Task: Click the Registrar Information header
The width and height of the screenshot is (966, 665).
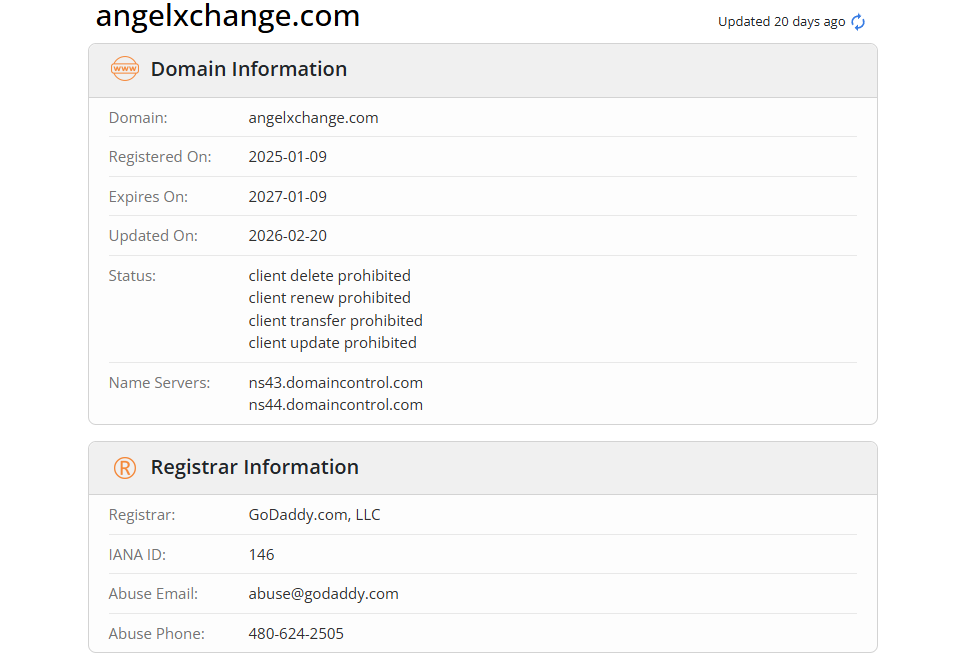Action: pyautogui.click(x=254, y=467)
